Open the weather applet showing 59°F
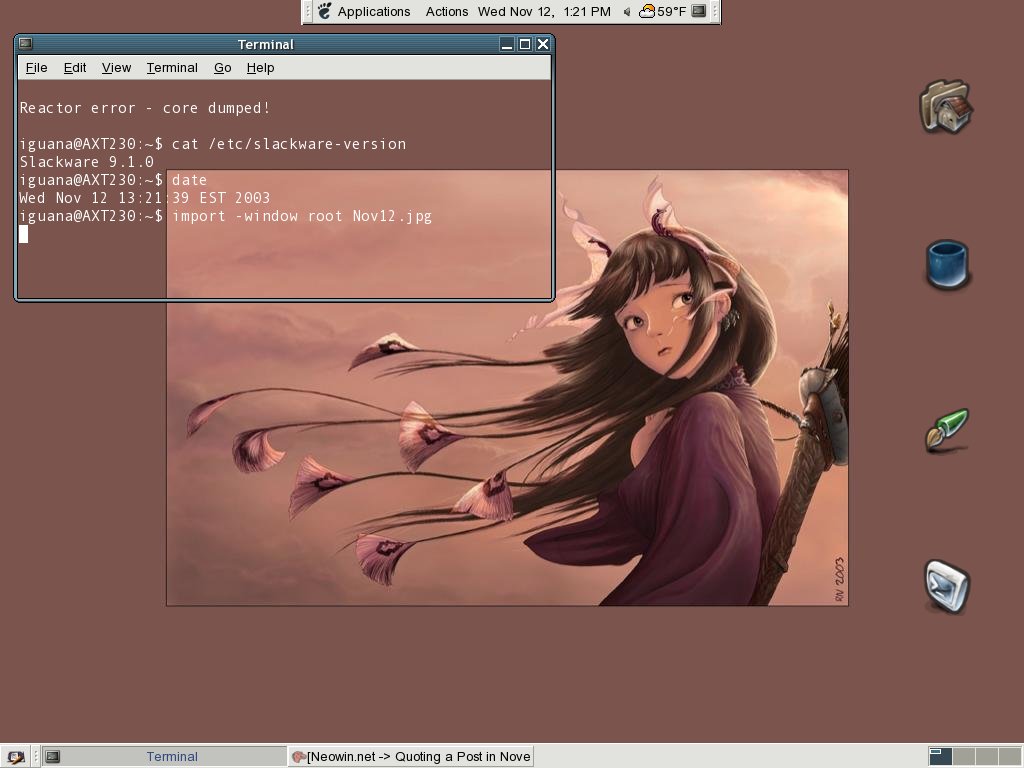The height and width of the screenshot is (768, 1024). click(x=662, y=12)
